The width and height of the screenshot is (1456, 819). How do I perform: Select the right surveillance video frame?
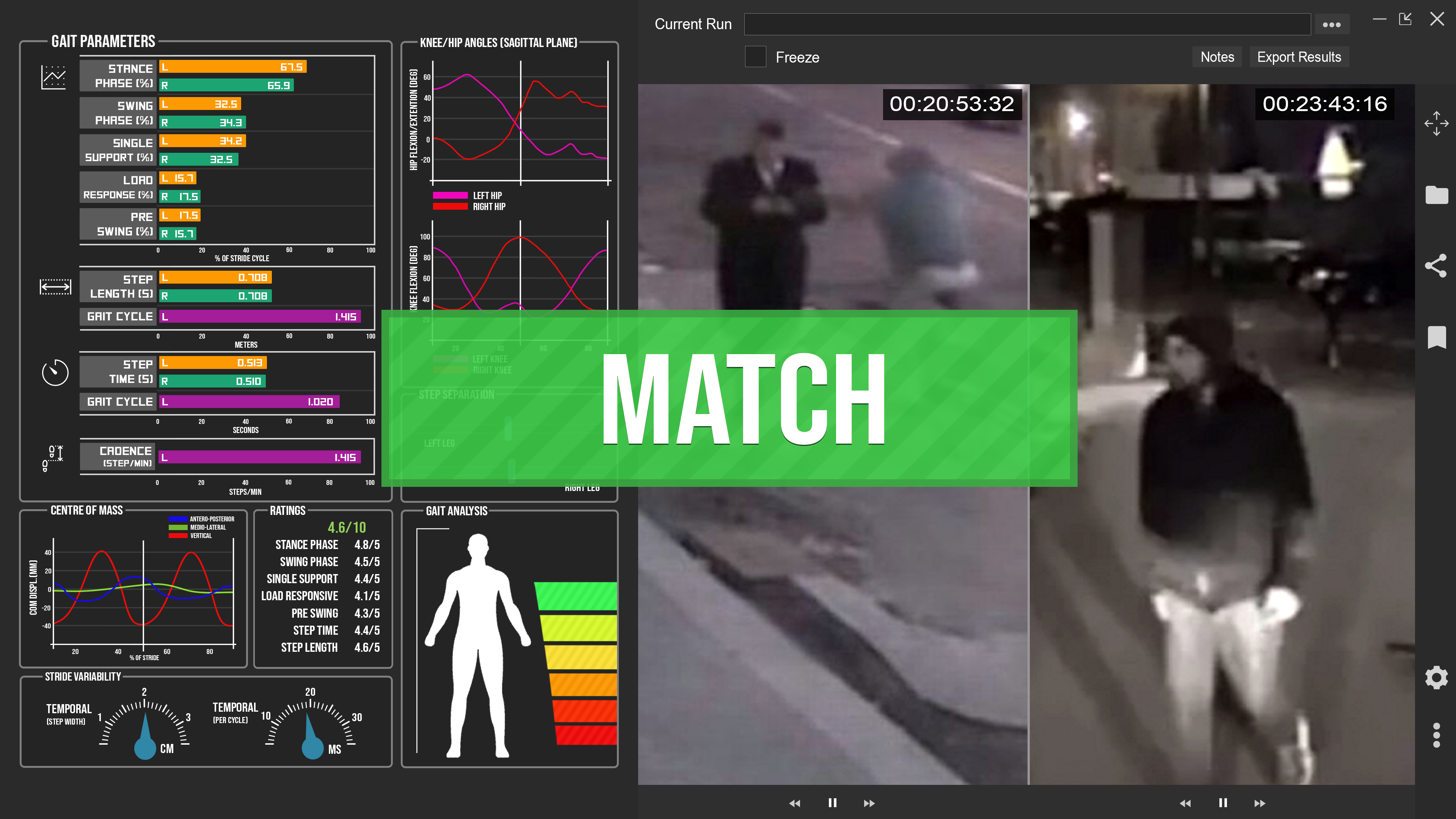pos(1222,434)
